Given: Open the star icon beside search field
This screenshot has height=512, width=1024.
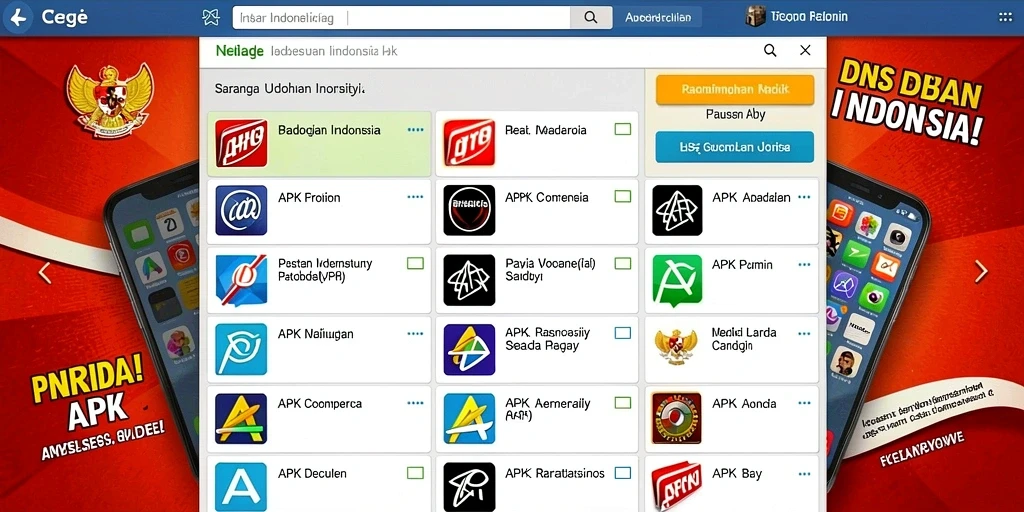Looking at the screenshot, I should point(211,18).
